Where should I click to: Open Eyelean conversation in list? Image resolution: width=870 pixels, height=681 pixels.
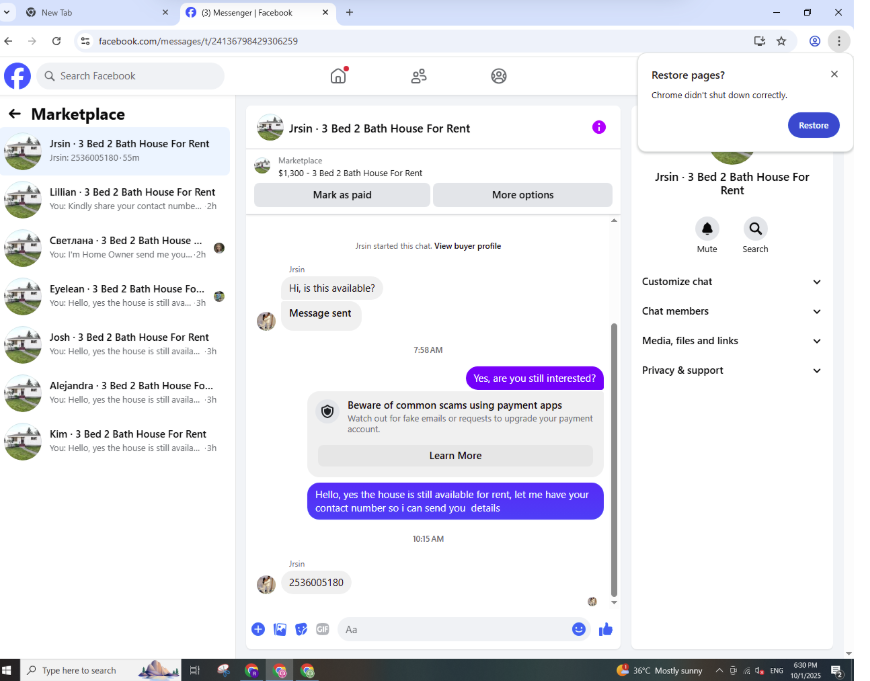[x=115, y=296]
